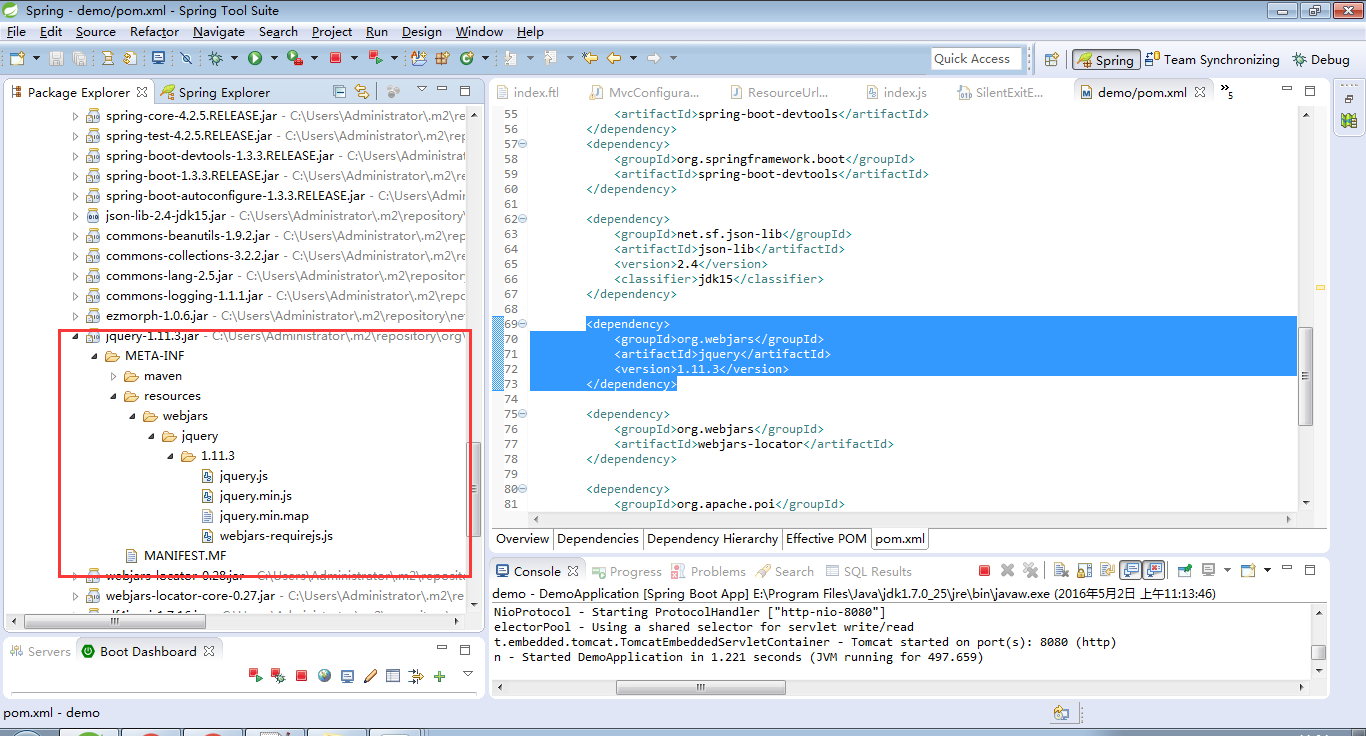Switch to the Spring perspective button
This screenshot has width=1366, height=736.
tap(1105, 60)
